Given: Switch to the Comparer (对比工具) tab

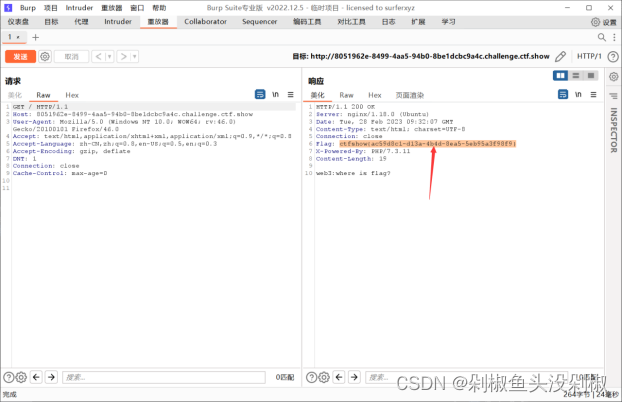Looking at the screenshot, I should point(352,21).
